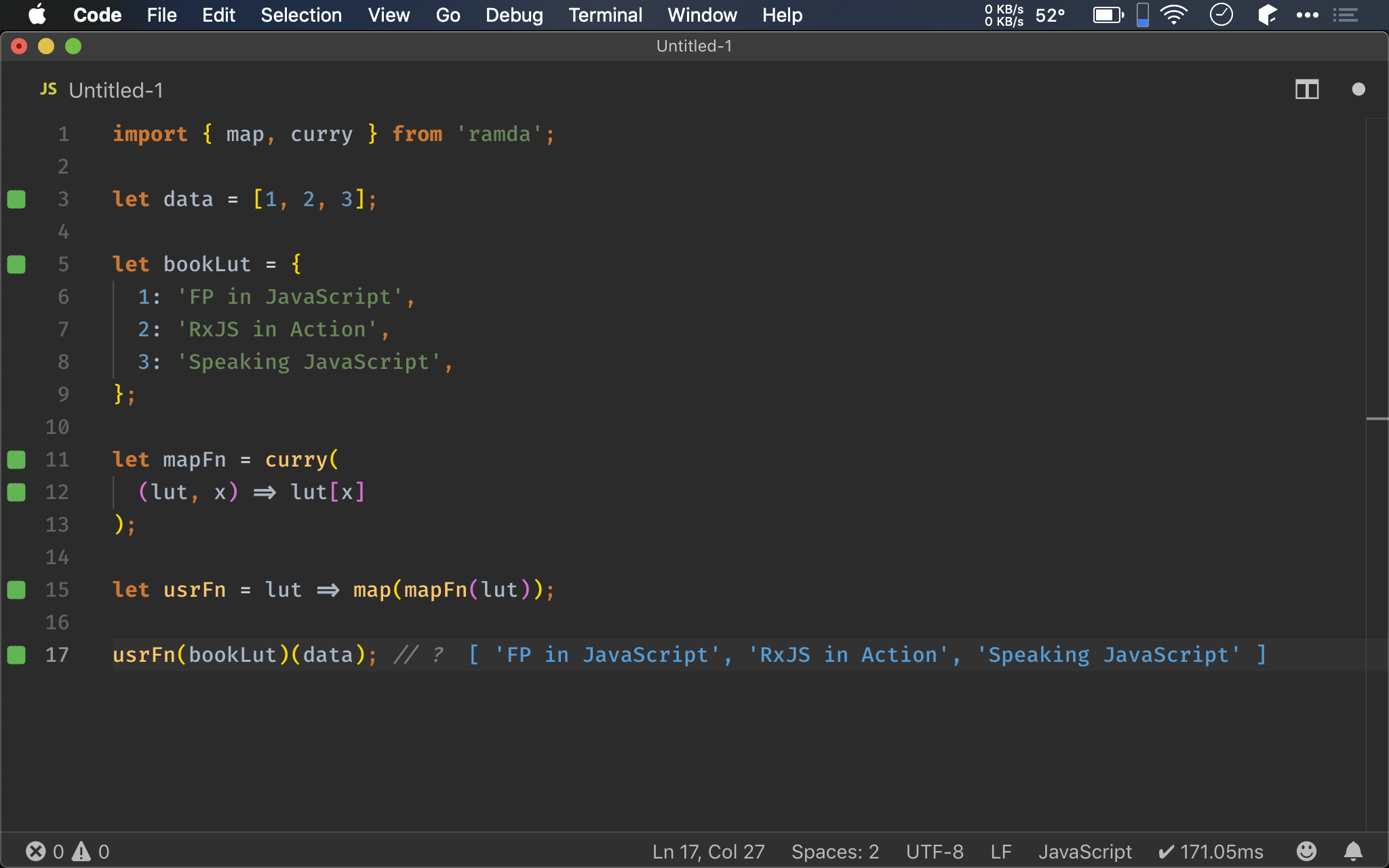
Task: Click green coverage marker on line 17
Action: (16, 655)
